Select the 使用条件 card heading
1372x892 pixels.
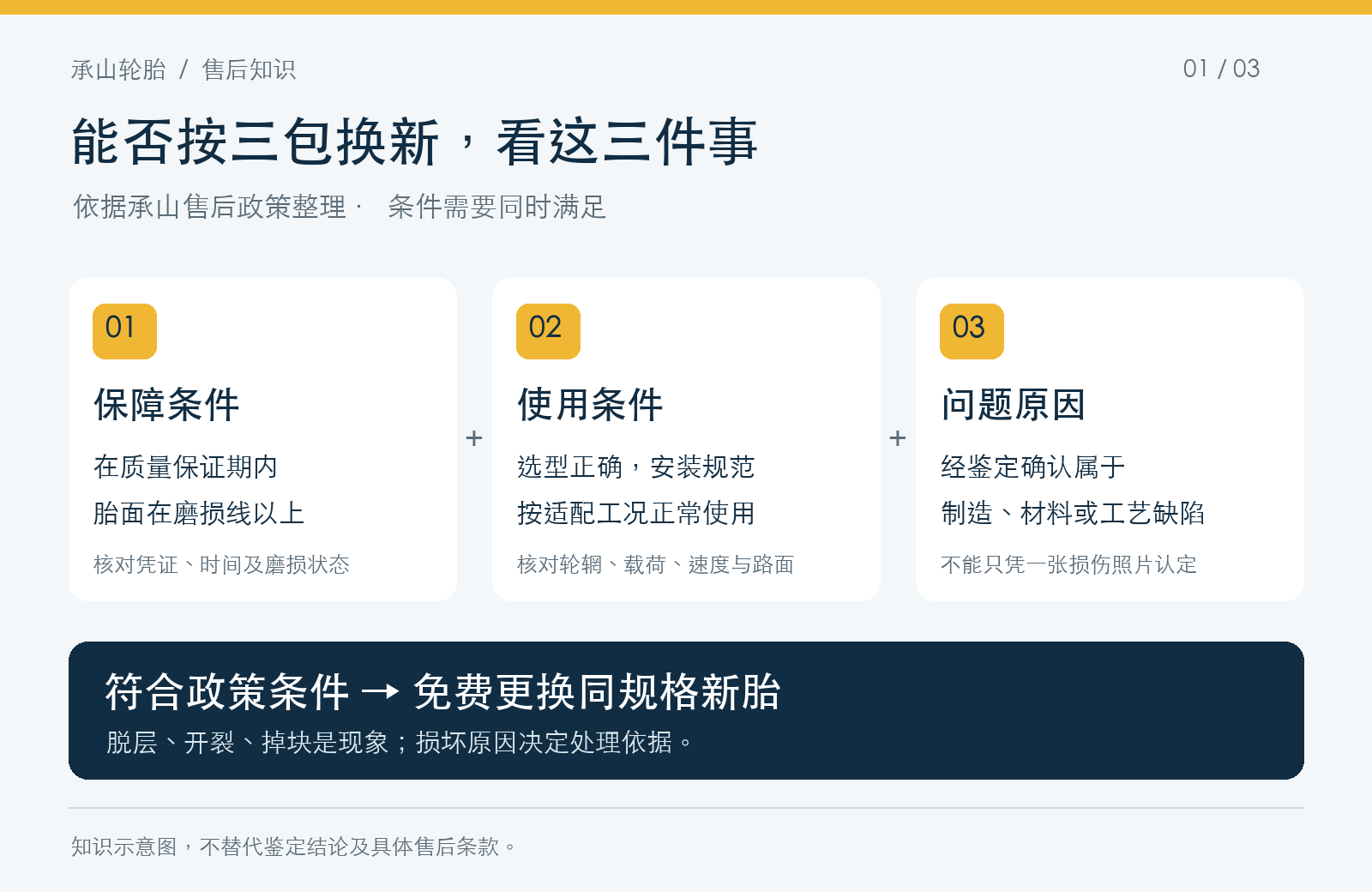point(590,405)
